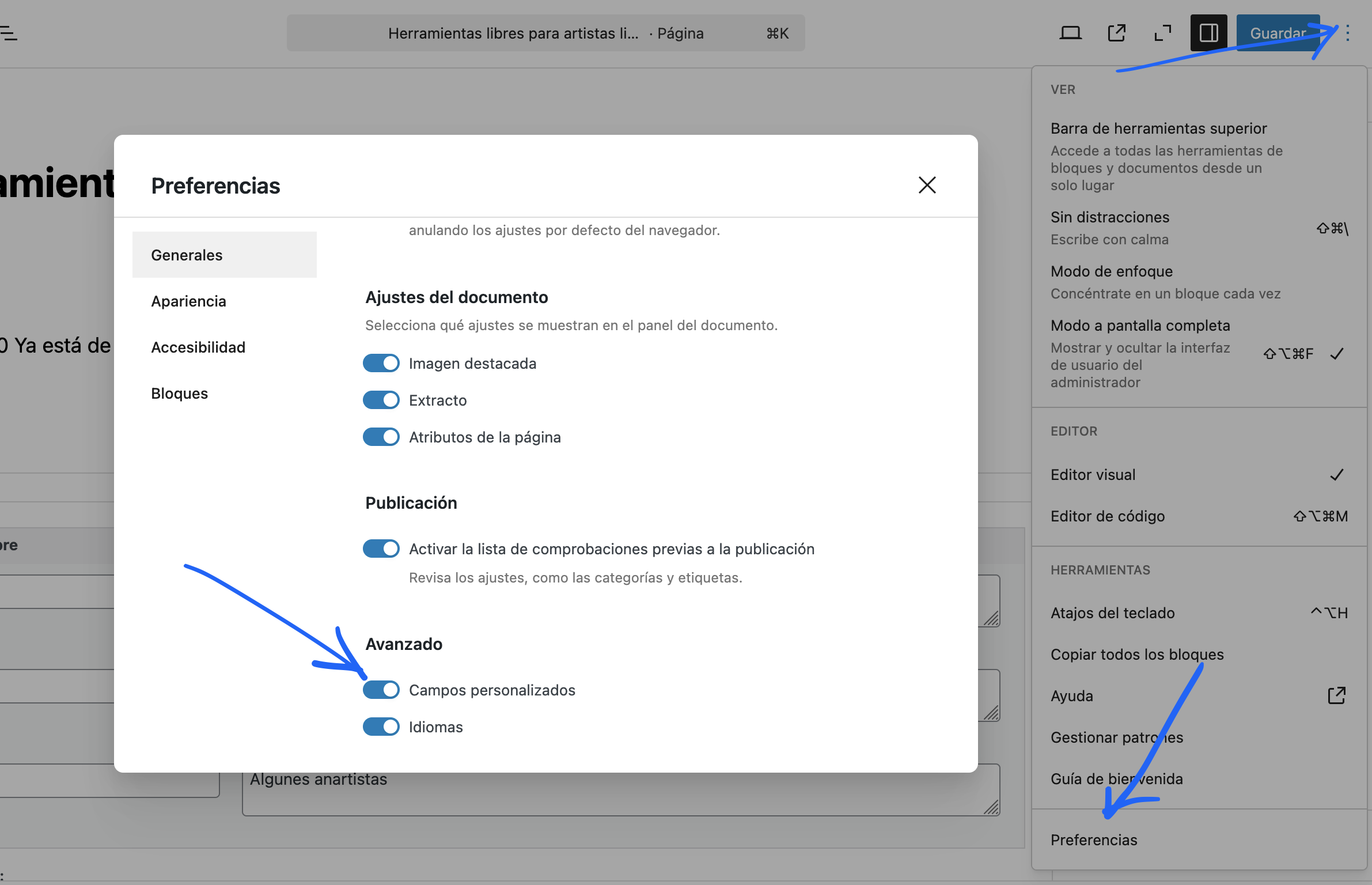The image size is (1372, 885).
Task: Toggle Campos personalizados switch
Action: coord(381,690)
